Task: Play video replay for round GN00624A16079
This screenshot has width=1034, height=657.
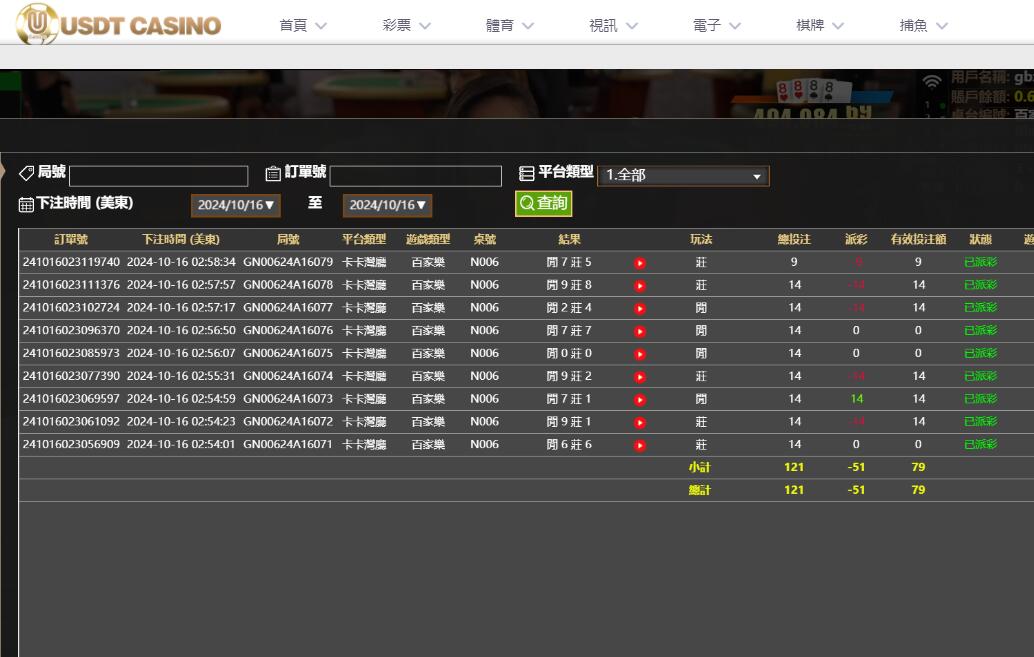Action: pyautogui.click(x=640, y=263)
